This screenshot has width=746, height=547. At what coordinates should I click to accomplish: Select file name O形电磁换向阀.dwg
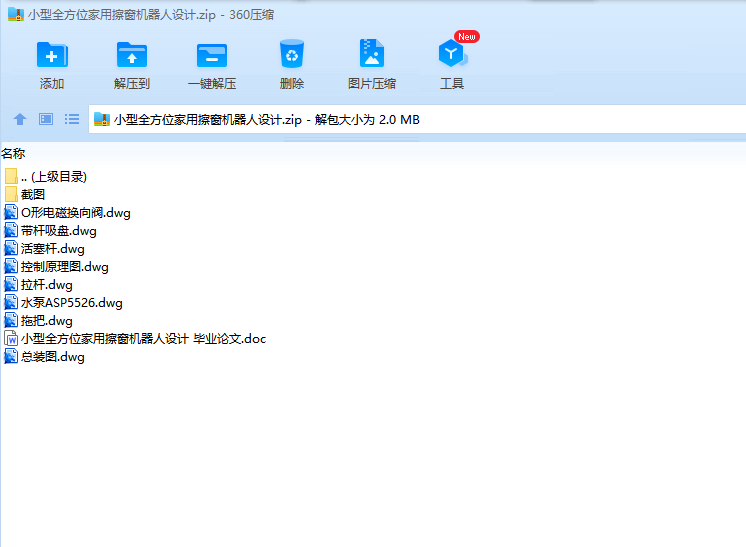point(76,213)
